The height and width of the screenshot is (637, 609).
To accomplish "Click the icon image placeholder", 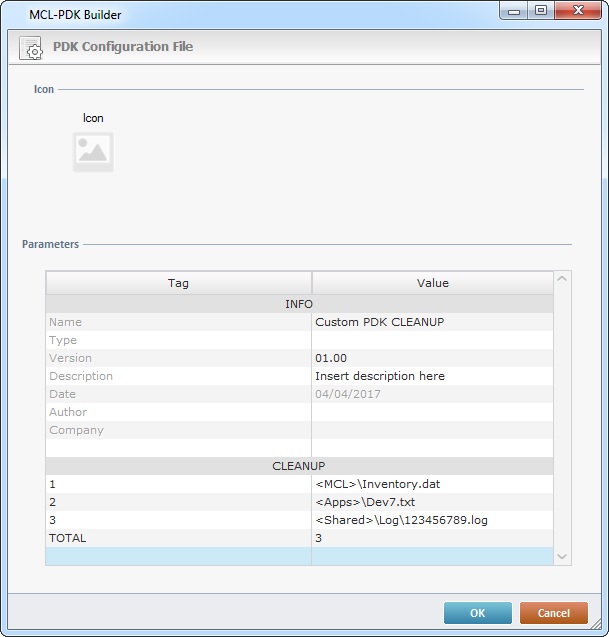I will click(x=93, y=152).
